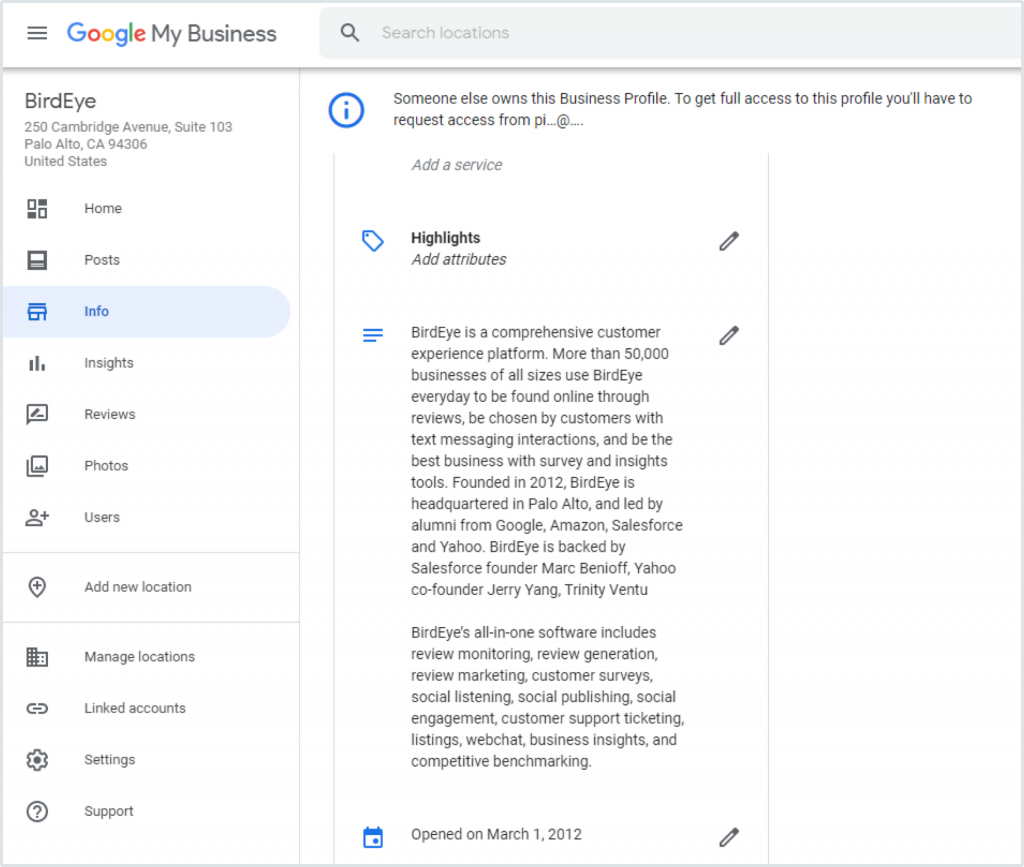Select the Info sidebar item
Screen dimensions: 1024x867
coord(96,312)
